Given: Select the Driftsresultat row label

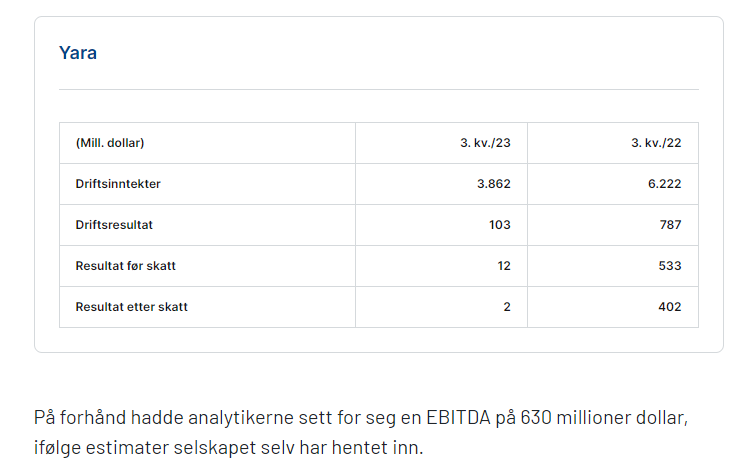Looking at the screenshot, I should [114, 225].
